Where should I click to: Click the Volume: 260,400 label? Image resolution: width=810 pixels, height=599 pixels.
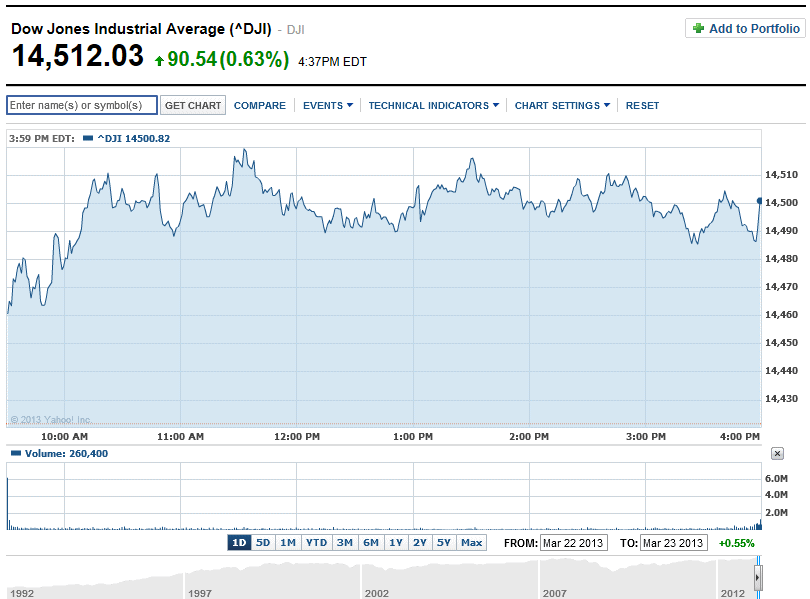click(x=67, y=453)
